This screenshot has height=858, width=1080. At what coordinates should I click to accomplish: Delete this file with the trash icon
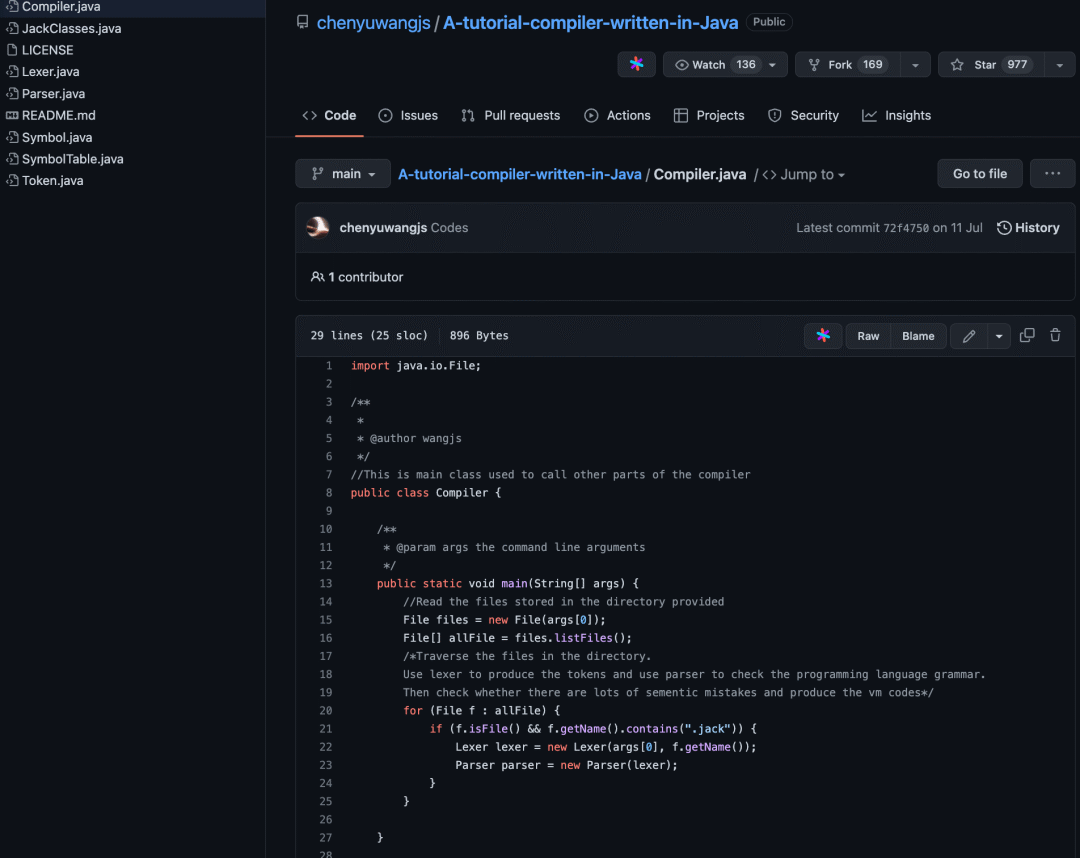click(1055, 335)
